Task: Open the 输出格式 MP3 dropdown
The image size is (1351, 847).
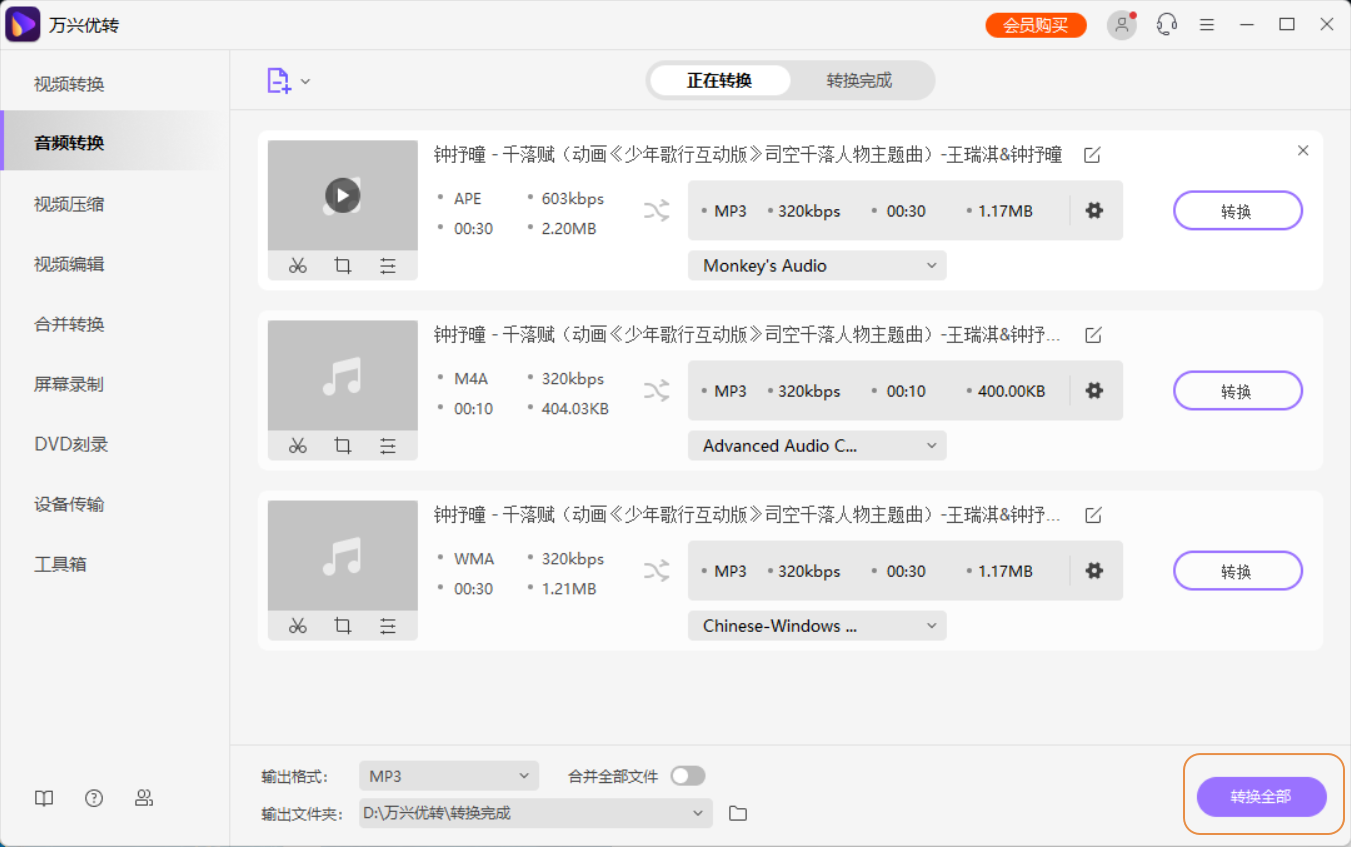Action: pos(449,776)
